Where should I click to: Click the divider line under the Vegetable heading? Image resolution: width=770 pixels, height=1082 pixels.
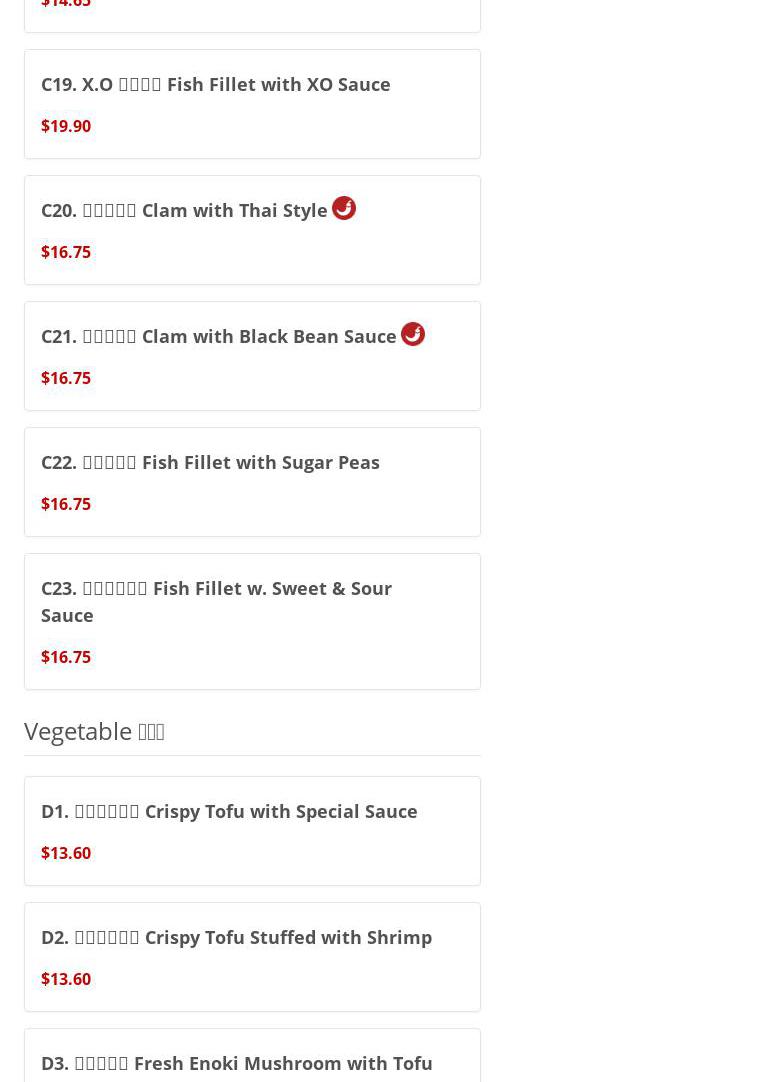[x=252, y=755]
